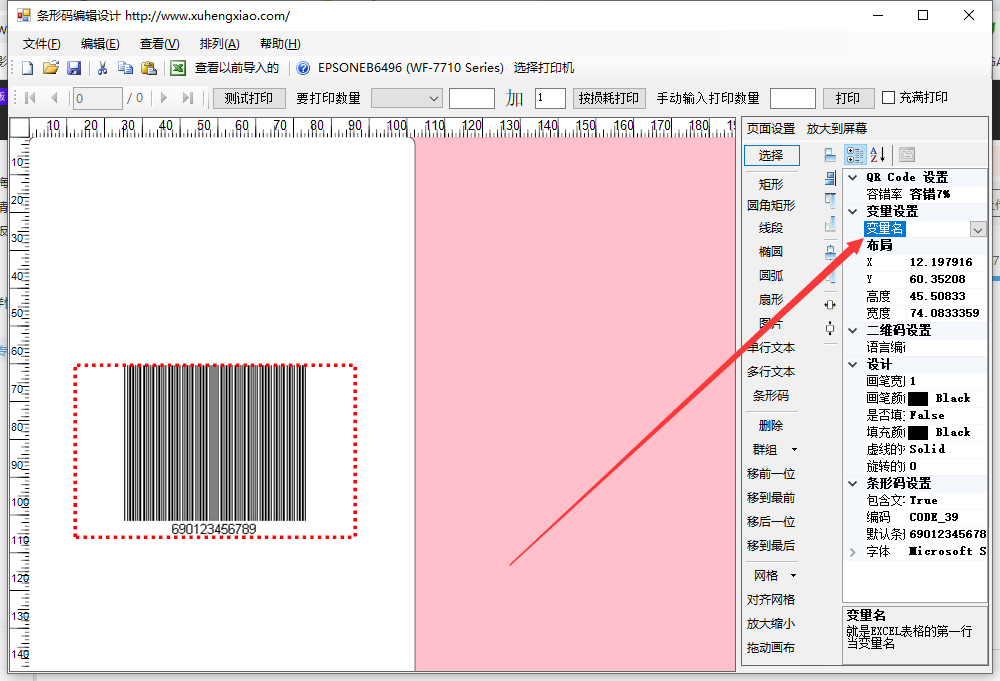The image size is (1000, 681).
Task: Collapse the QR Code 设置 section
Action: 853,177
